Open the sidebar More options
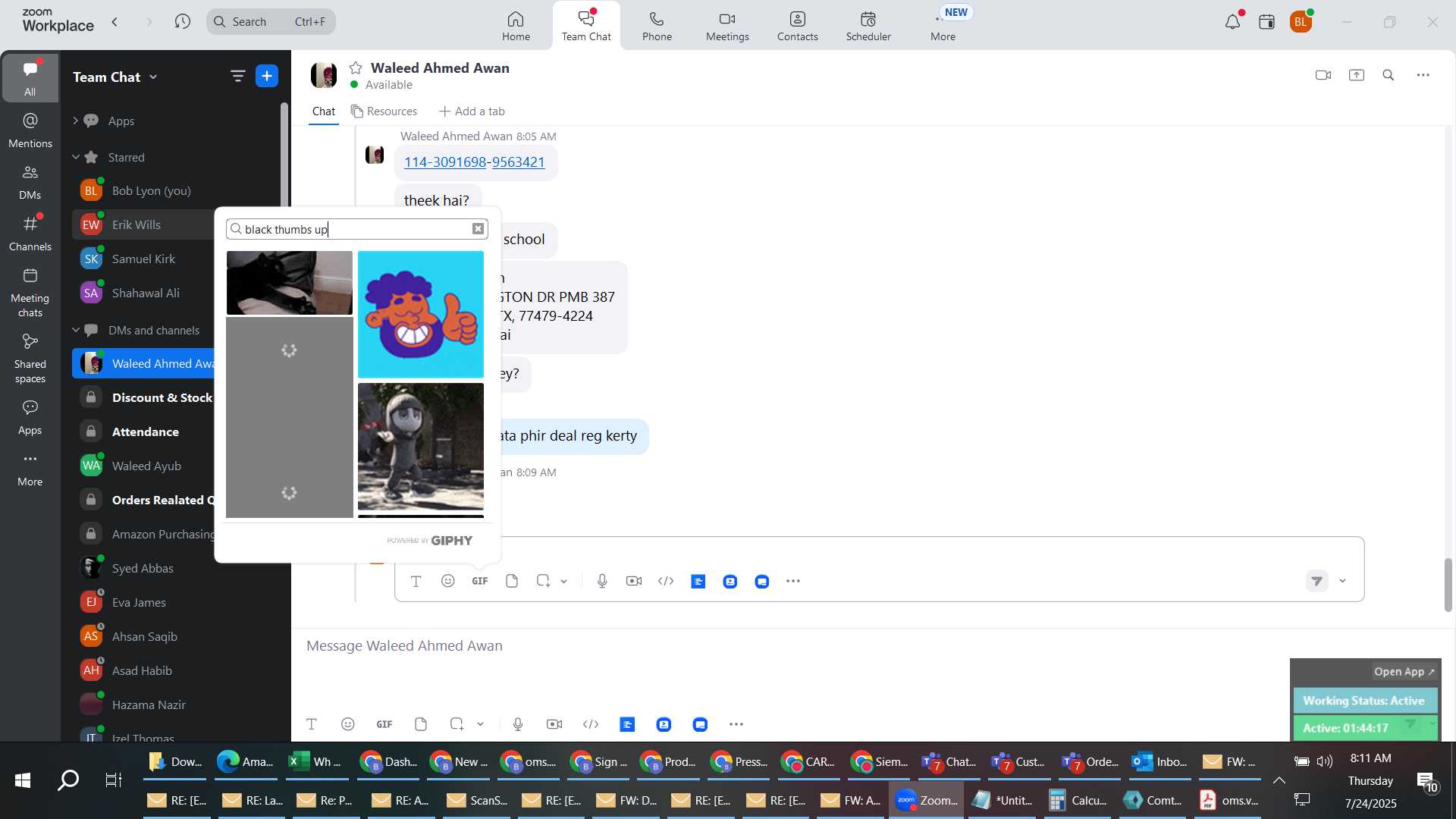This screenshot has width=1456, height=819. click(x=30, y=469)
